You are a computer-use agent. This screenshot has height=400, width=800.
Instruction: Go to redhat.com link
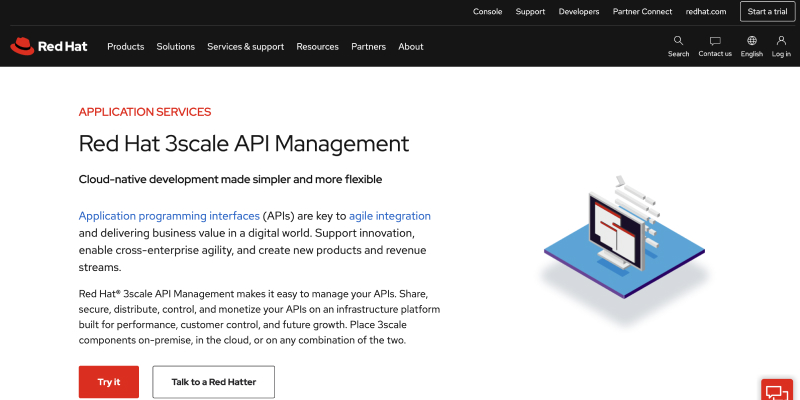[706, 11]
